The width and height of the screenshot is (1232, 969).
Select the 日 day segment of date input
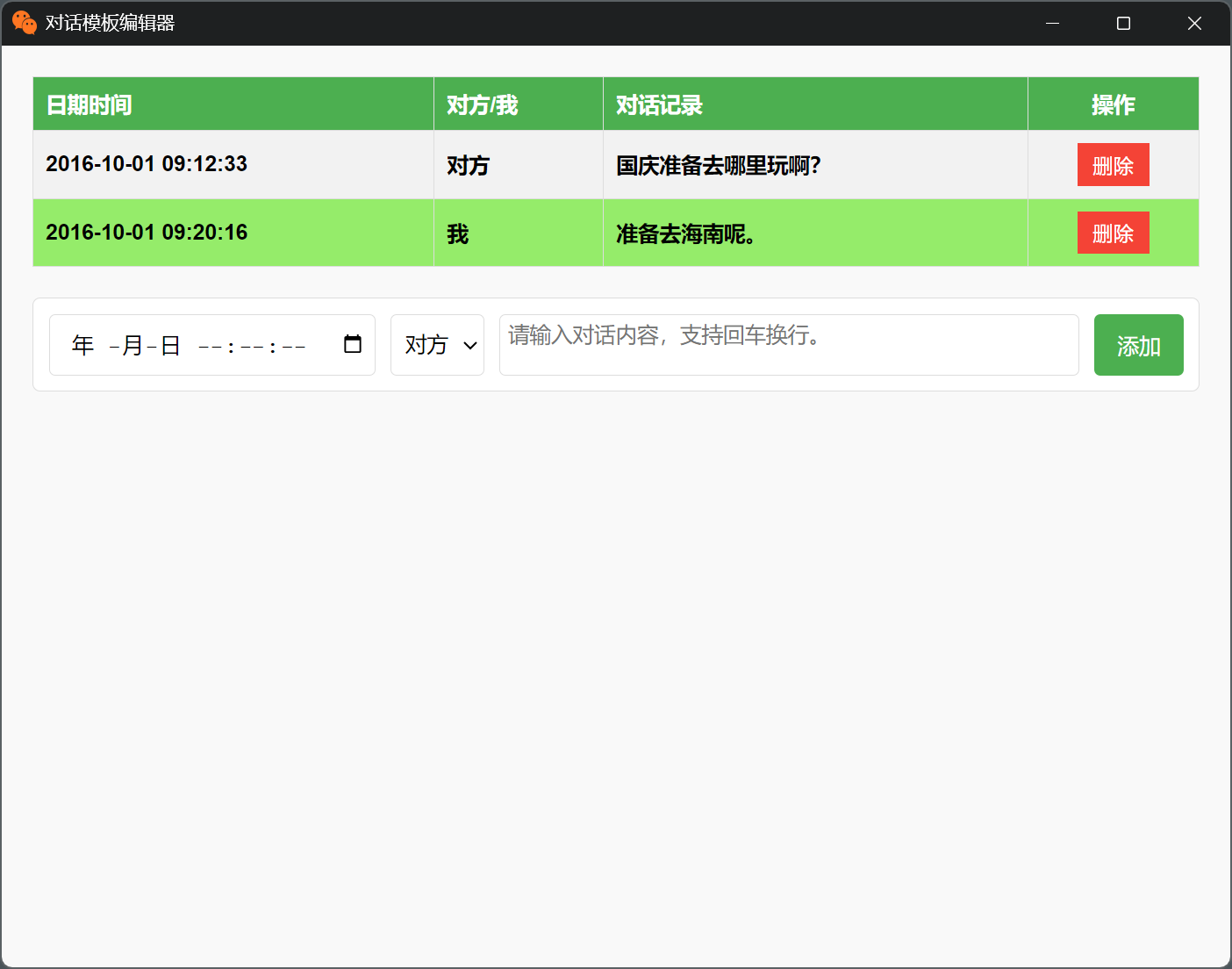point(170,345)
